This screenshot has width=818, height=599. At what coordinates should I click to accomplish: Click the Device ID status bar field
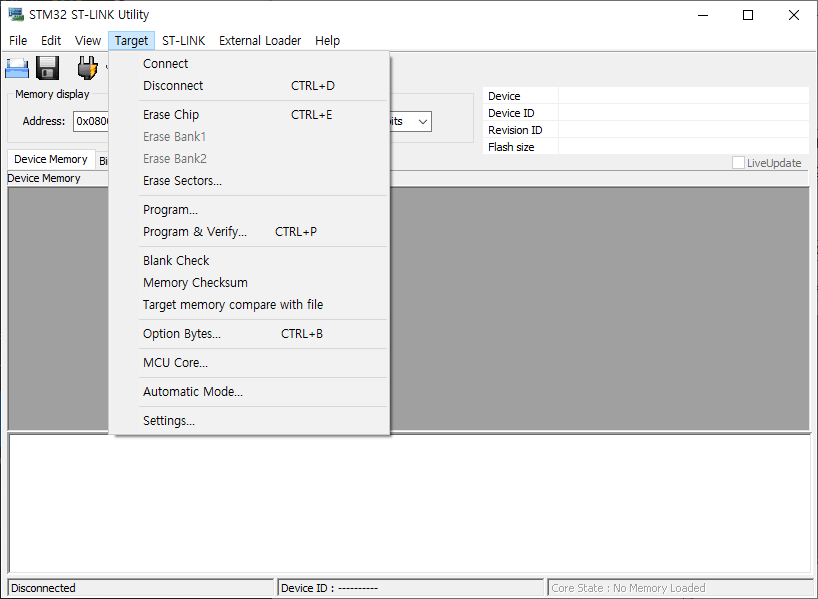(x=411, y=588)
